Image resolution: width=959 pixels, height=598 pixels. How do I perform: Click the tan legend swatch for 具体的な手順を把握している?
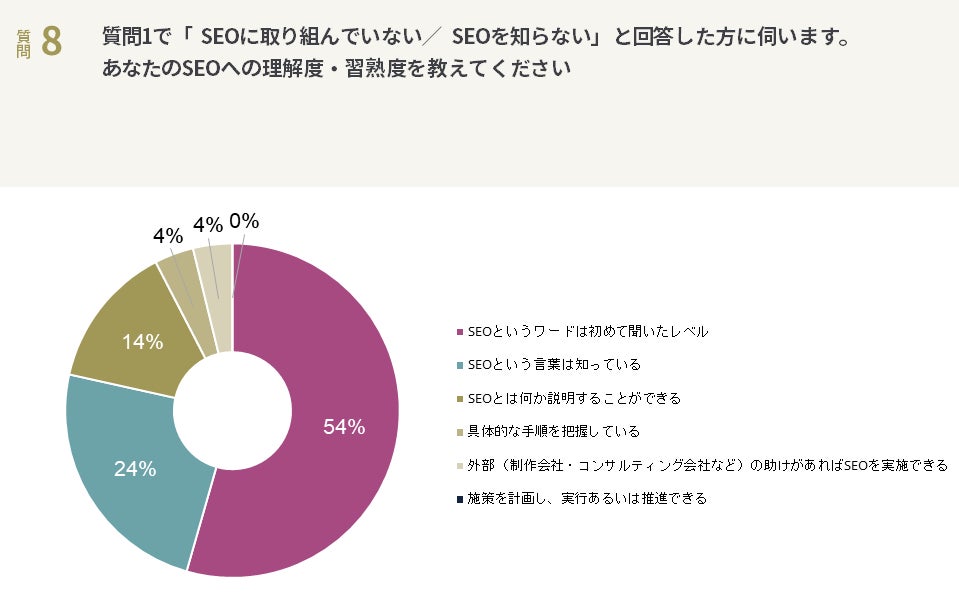tap(459, 431)
